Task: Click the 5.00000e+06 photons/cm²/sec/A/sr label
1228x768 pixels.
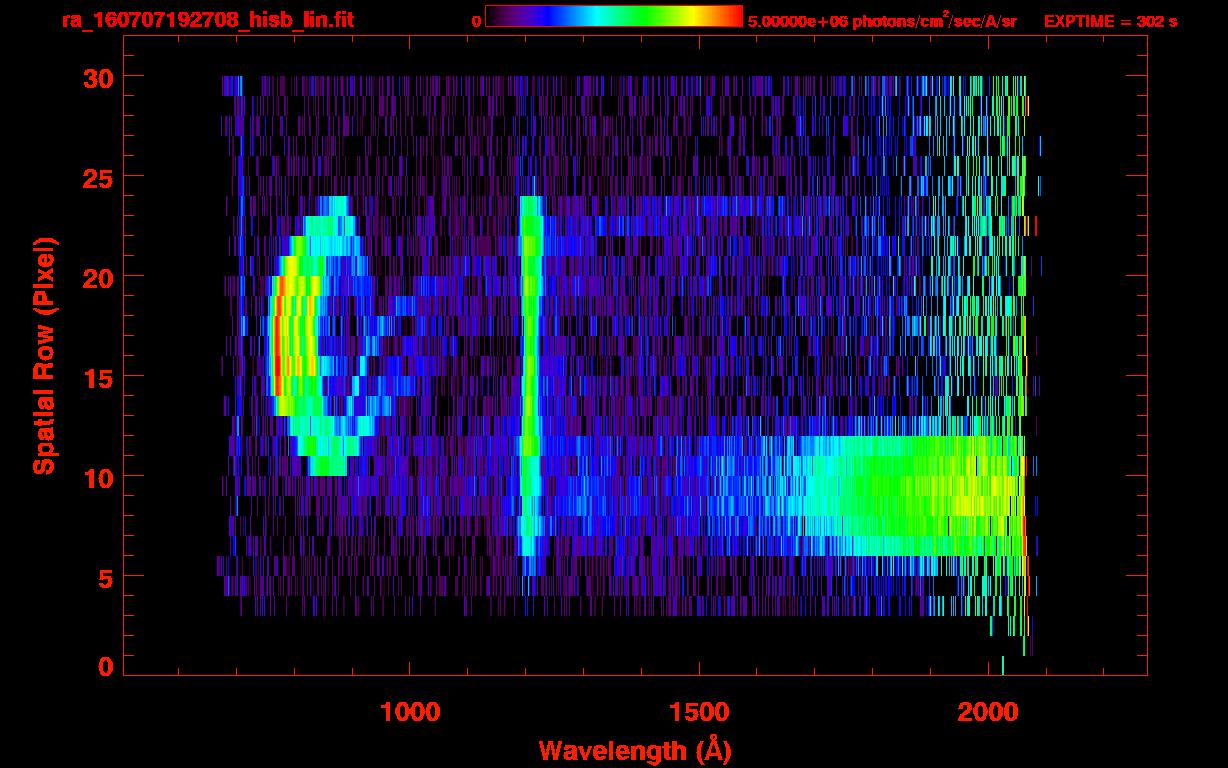Action: [882, 21]
